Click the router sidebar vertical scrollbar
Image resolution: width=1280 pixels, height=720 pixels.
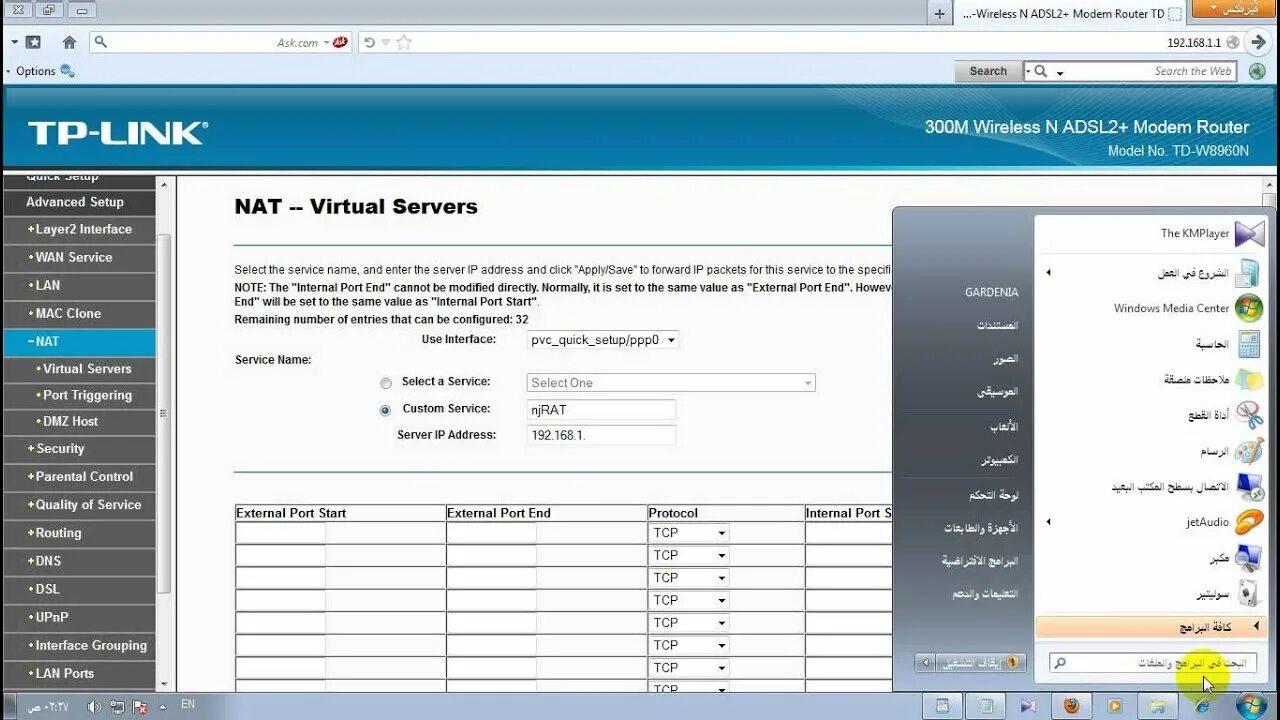coord(164,413)
